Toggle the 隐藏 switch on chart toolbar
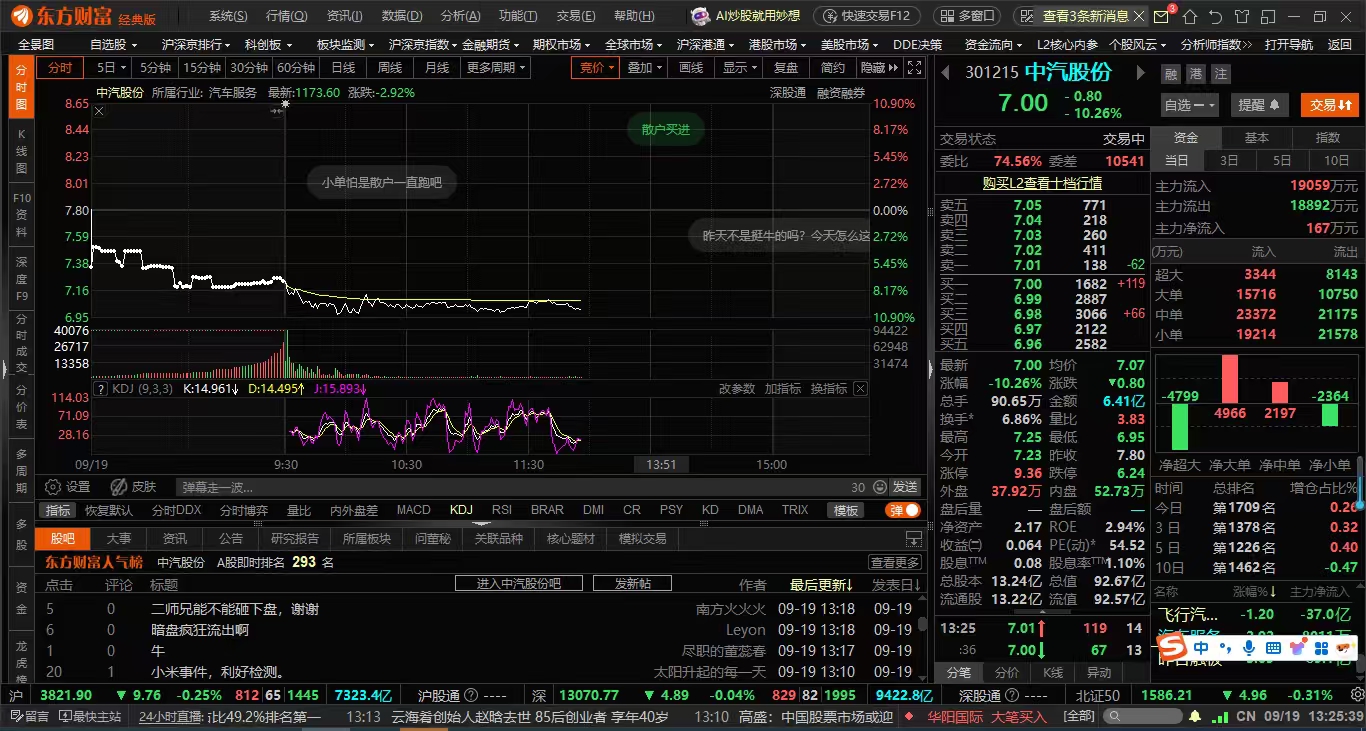This screenshot has width=1366, height=731. click(x=880, y=67)
